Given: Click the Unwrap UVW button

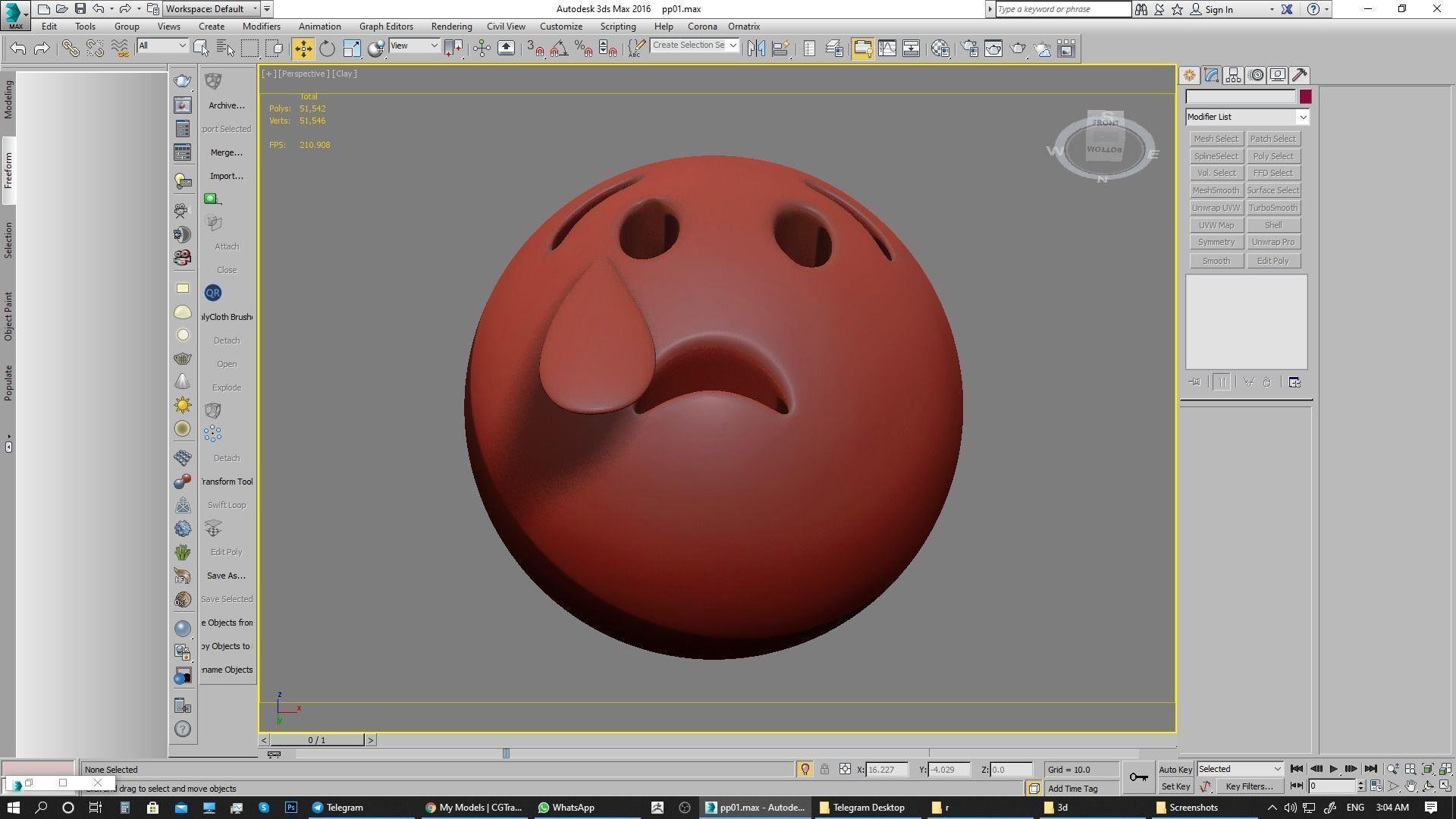Looking at the screenshot, I should [1216, 208].
